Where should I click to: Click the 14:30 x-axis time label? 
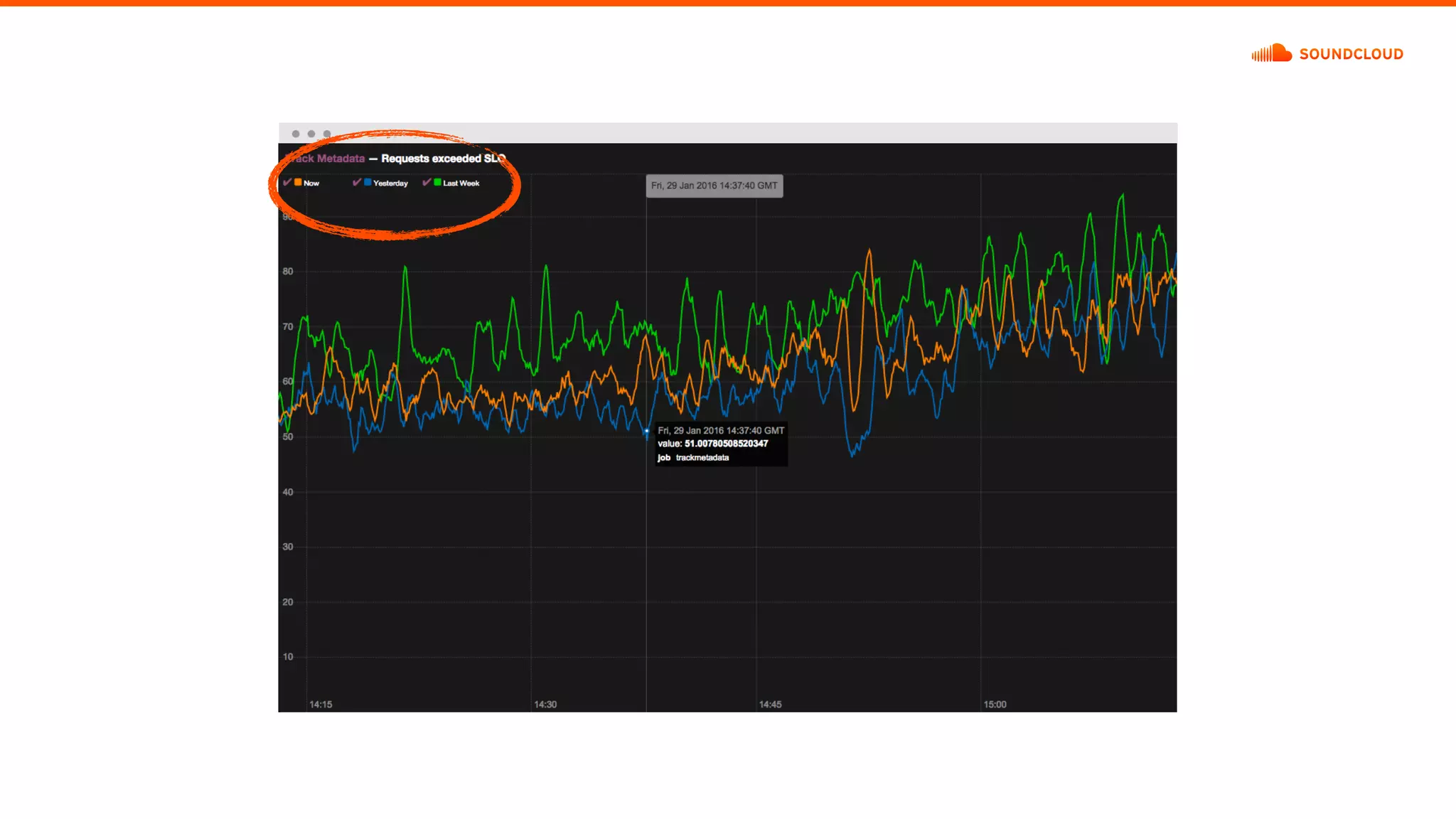tap(545, 705)
